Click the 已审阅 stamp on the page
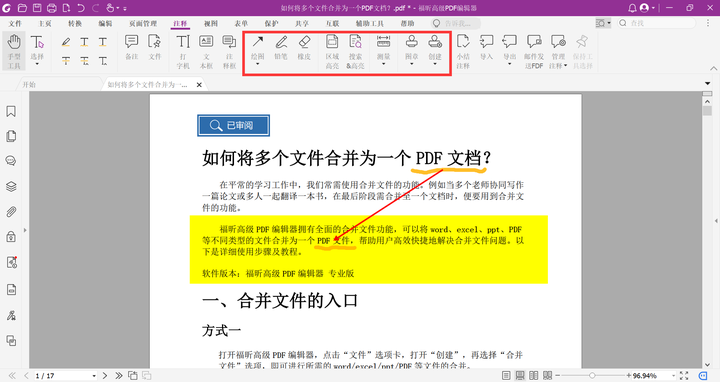The width and height of the screenshot is (720, 382). pos(233,125)
